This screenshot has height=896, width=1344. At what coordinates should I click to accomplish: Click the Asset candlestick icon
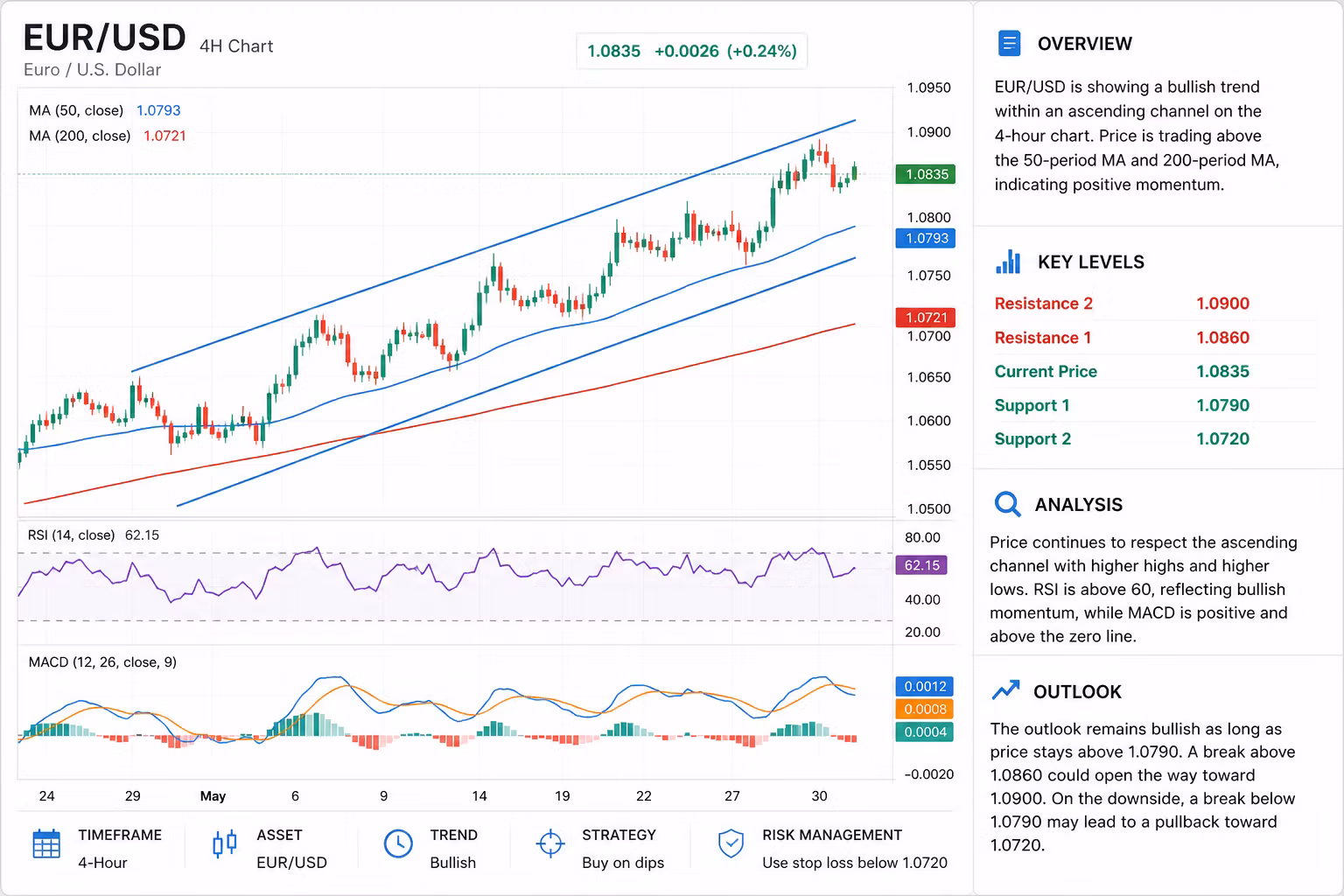click(x=225, y=843)
